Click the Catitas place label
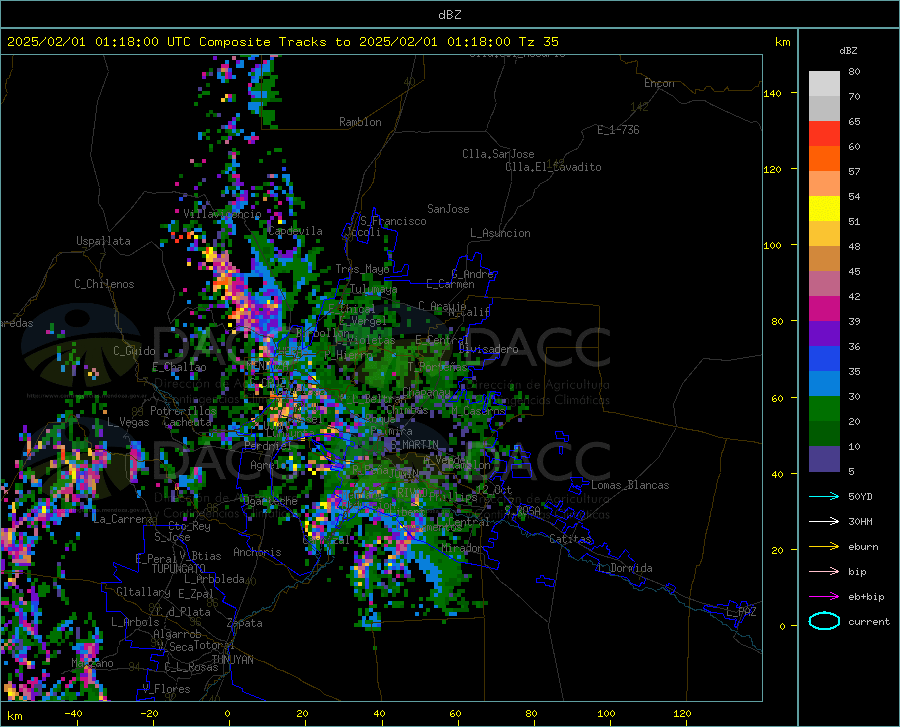 [x=570, y=539]
